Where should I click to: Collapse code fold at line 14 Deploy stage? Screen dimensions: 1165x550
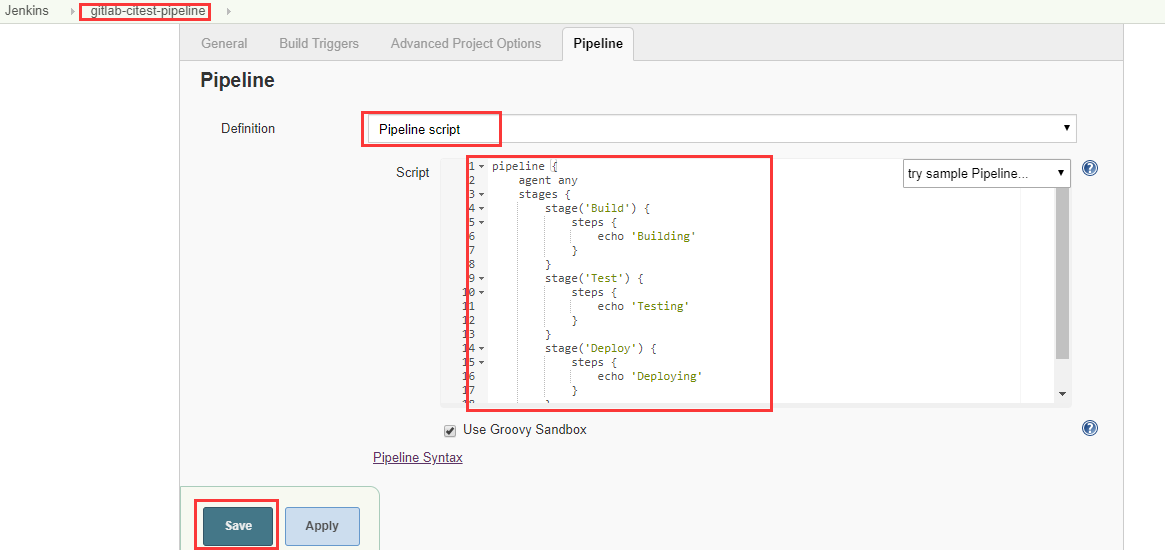481,348
